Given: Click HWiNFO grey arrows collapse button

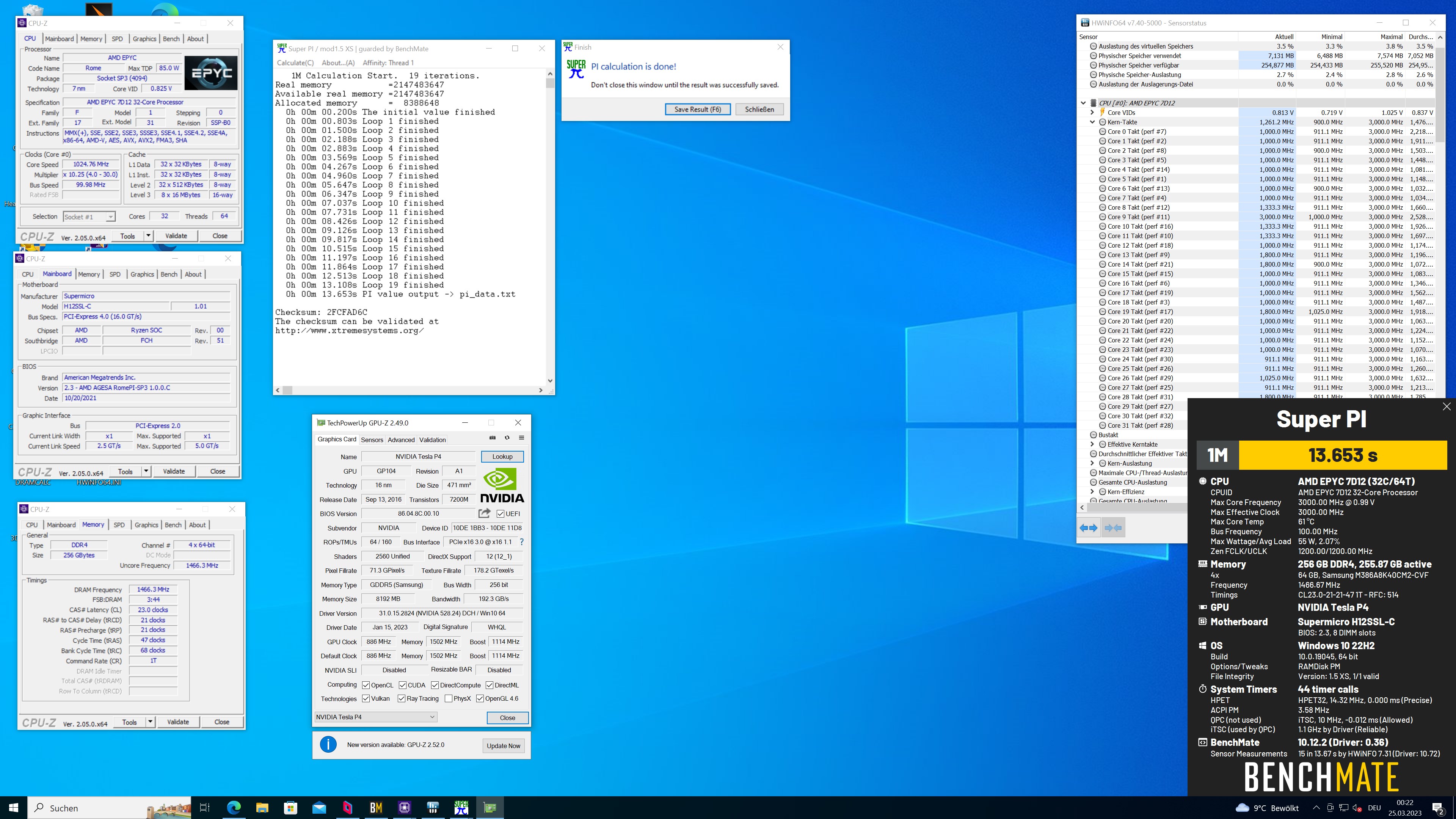Looking at the screenshot, I should (1113, 528).
